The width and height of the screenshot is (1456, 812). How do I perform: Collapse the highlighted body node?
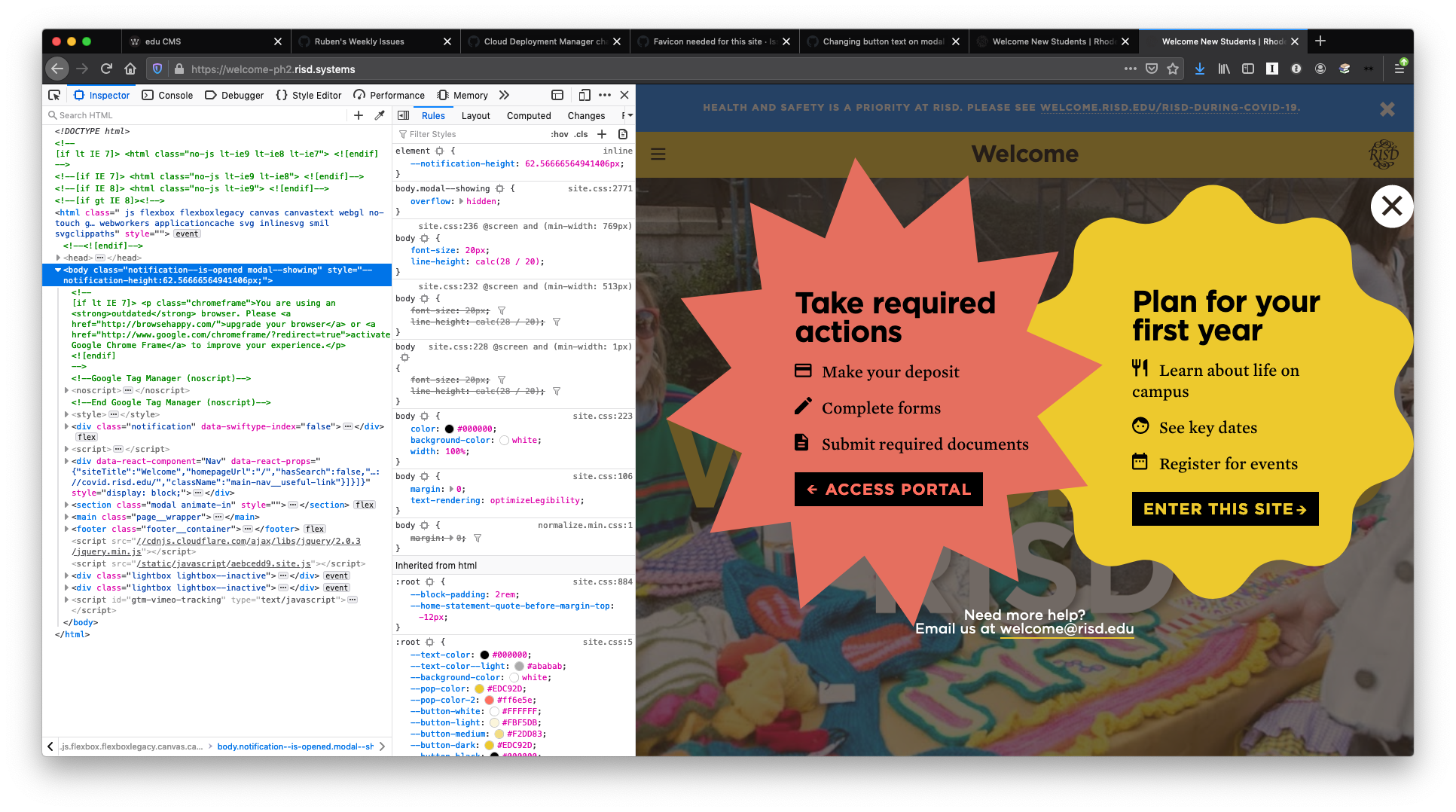point(59,270)
